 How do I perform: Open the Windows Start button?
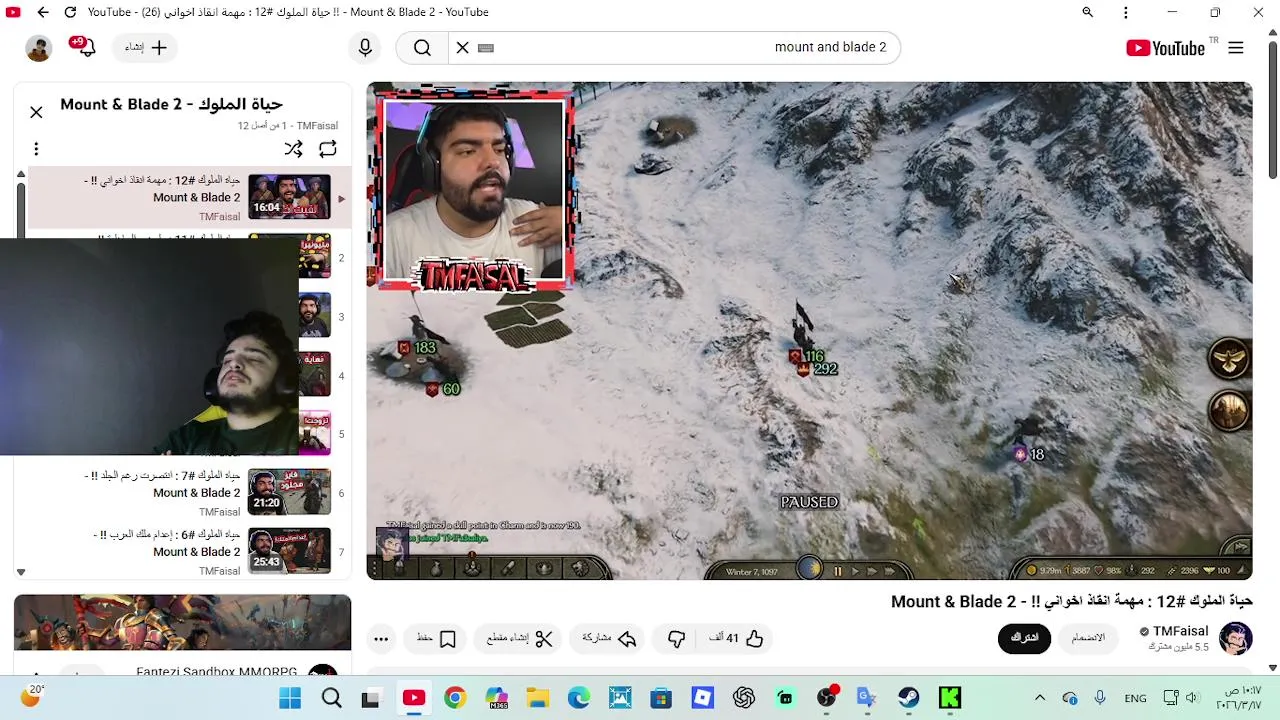click(x=290, y=698)
